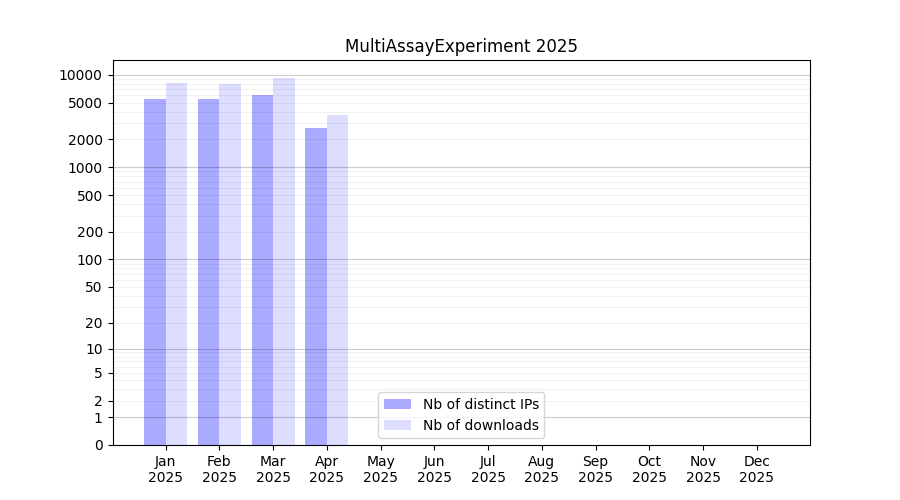Select the February downloads bar
This screenshot has height=500, width=900.
230,264
